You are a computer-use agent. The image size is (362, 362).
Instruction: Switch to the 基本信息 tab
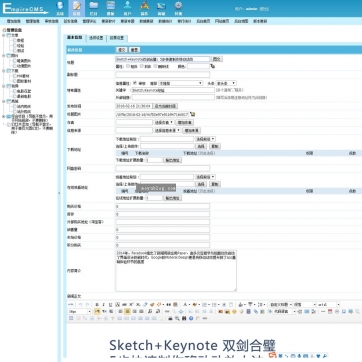[74, 38]
